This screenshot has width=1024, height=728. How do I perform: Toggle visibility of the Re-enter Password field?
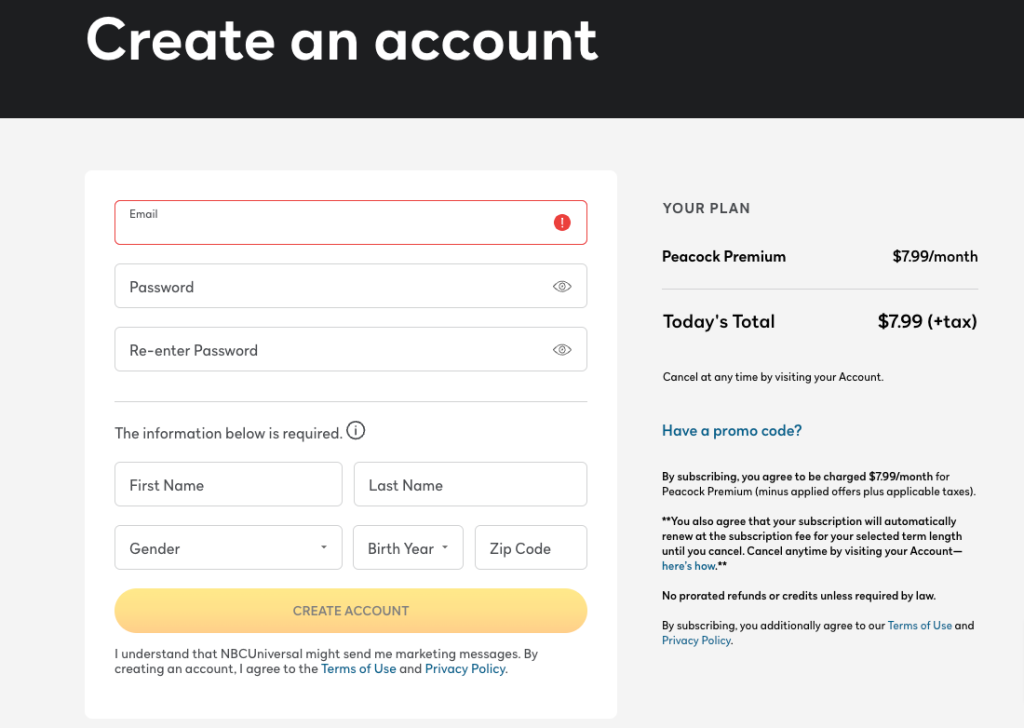point(562,350)
